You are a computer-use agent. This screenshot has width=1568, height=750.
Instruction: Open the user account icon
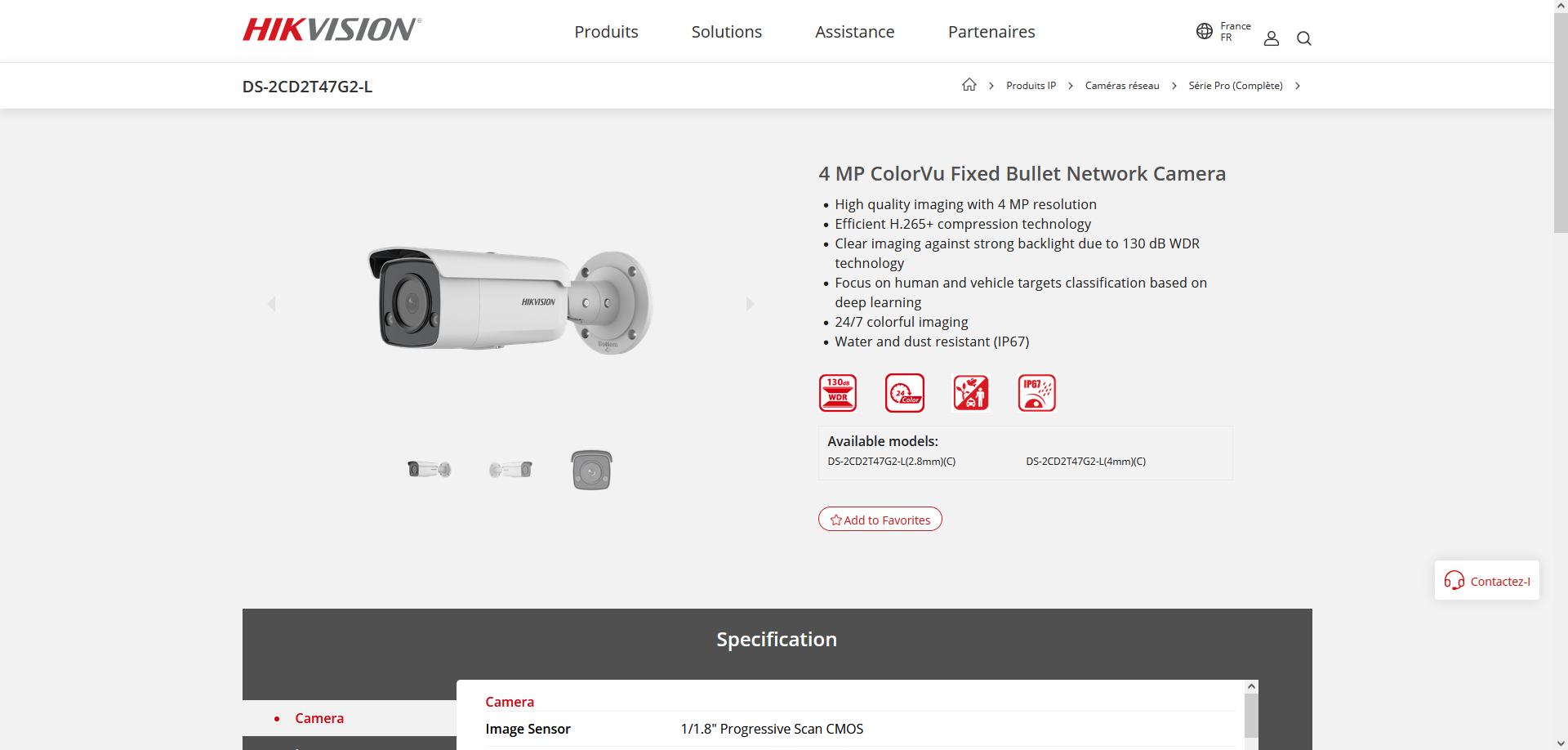(x=1271, y=38)
